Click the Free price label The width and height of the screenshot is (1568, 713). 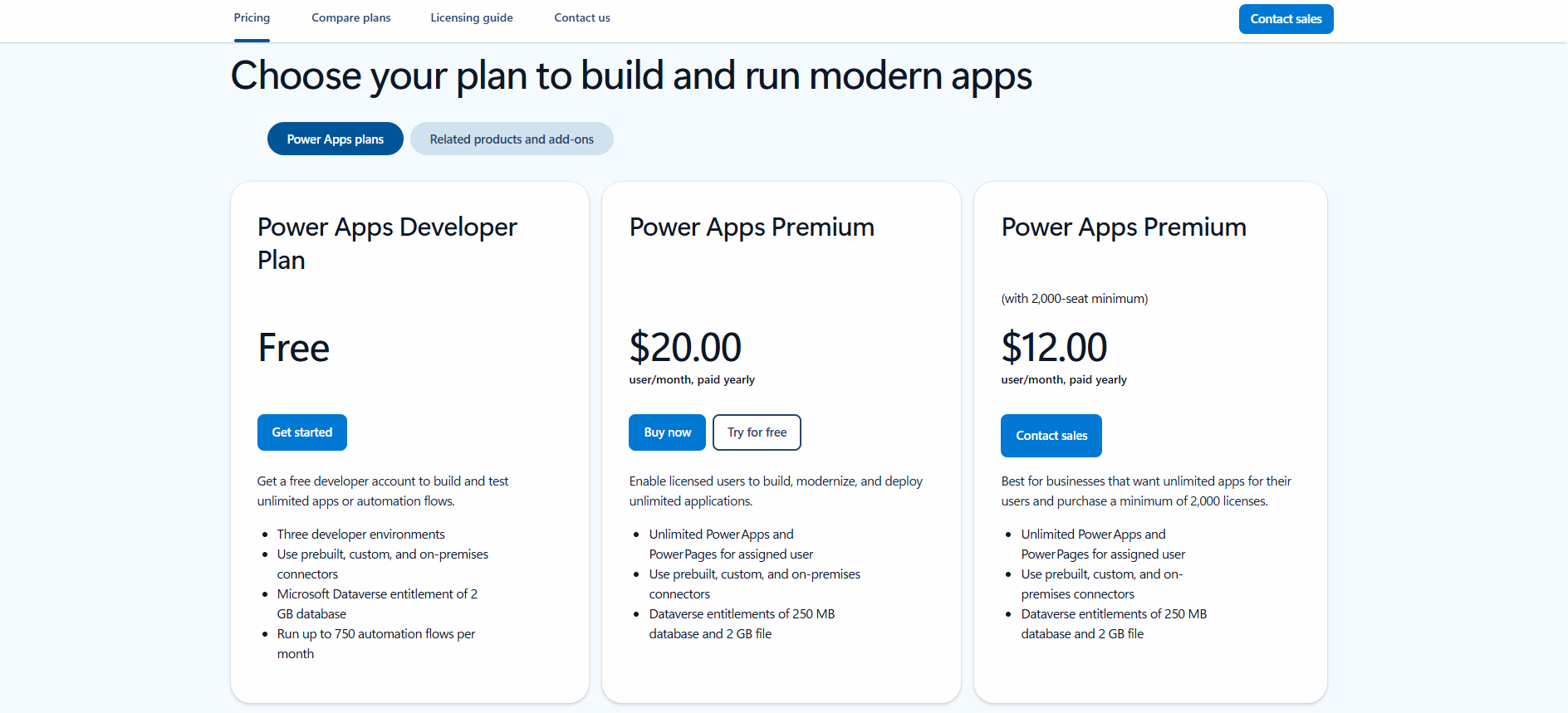pos(293,348)
